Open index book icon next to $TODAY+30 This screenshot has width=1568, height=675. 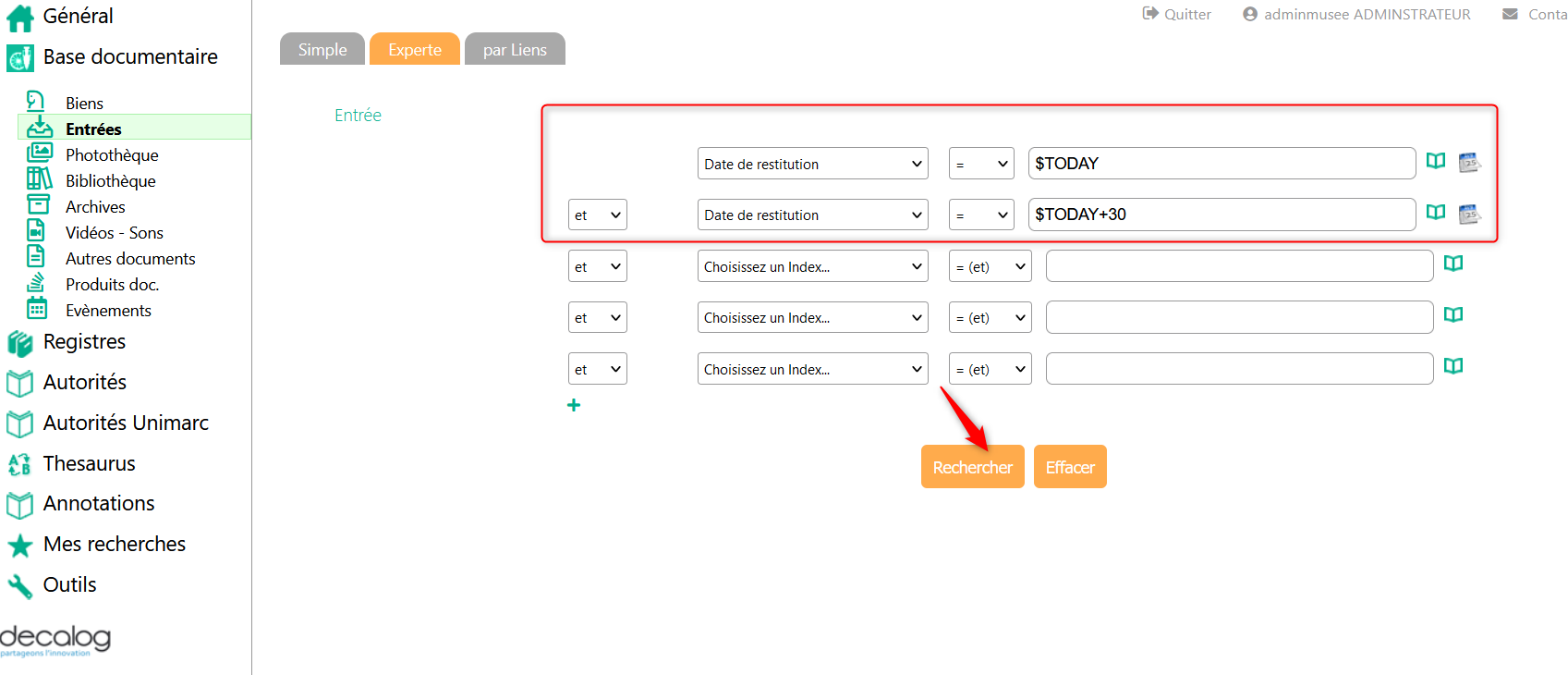(1435, 213)
